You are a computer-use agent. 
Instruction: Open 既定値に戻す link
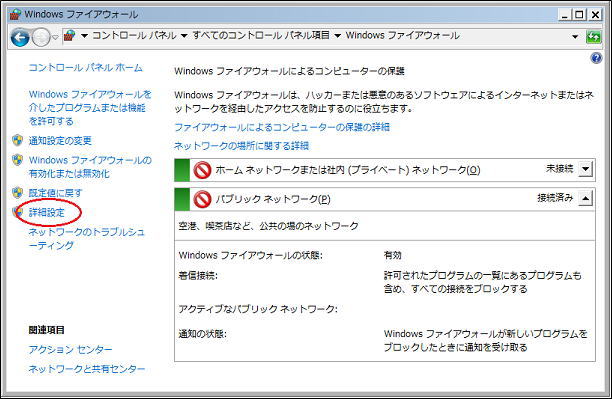[55, 193]
